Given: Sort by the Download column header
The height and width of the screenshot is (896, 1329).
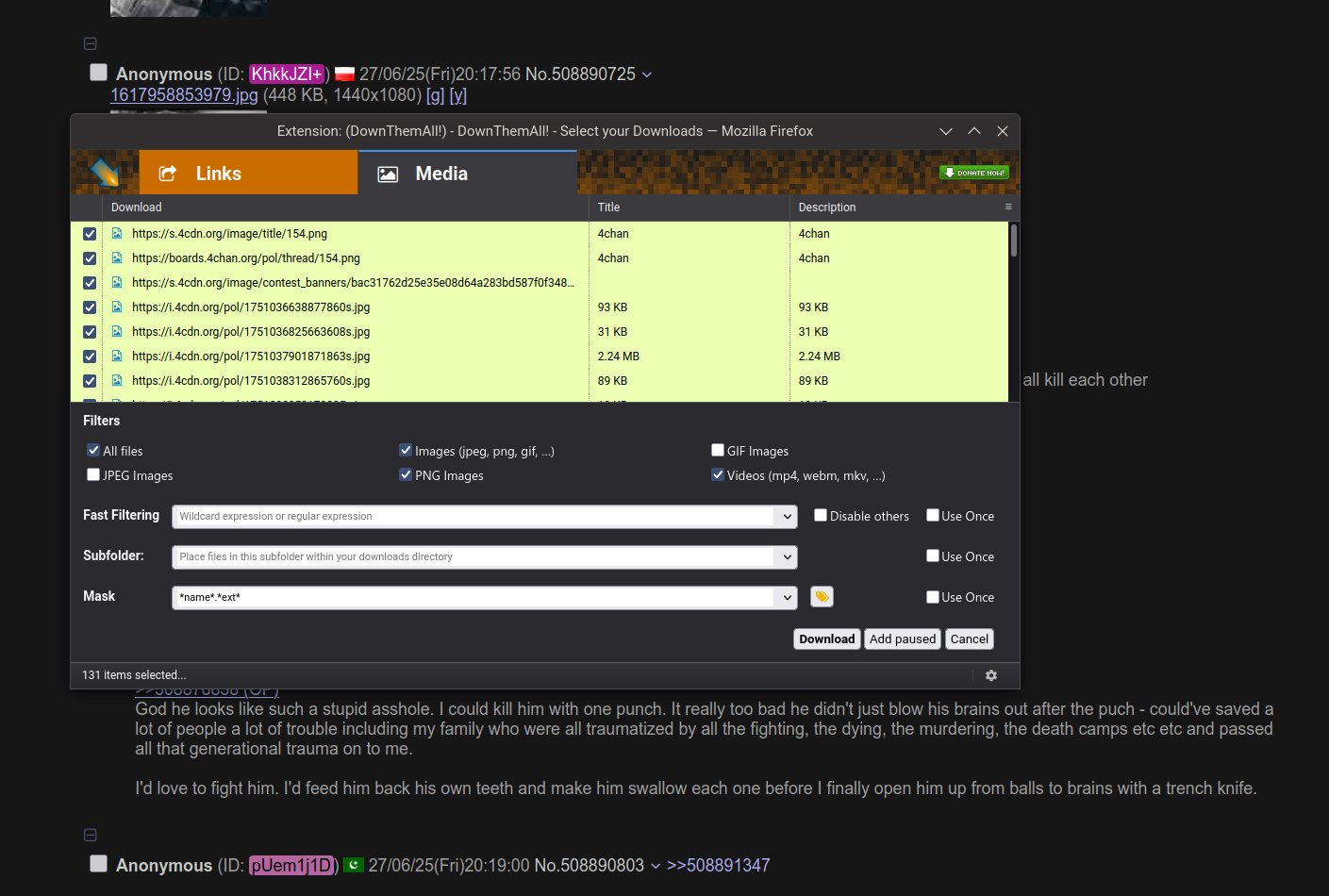Looking at the screenshot, I should tap(345, 207).
